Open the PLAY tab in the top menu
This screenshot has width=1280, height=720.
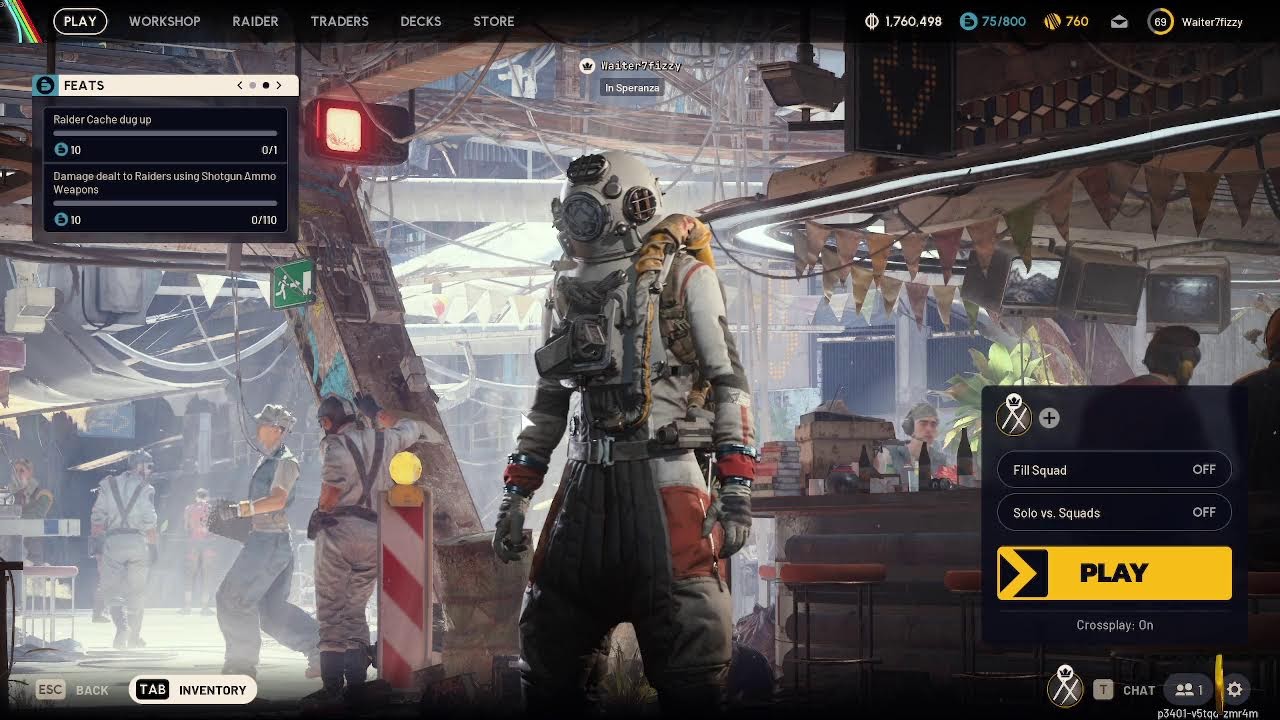[80, 21]
